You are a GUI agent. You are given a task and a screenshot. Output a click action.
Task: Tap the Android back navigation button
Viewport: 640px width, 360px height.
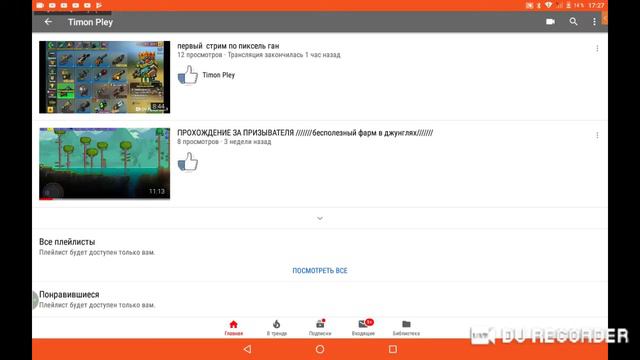point(247,349)
